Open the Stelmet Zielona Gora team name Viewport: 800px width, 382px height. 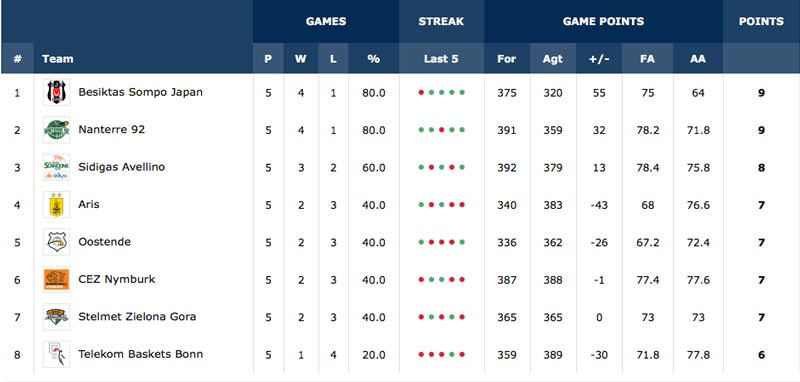tap(137, 317)
